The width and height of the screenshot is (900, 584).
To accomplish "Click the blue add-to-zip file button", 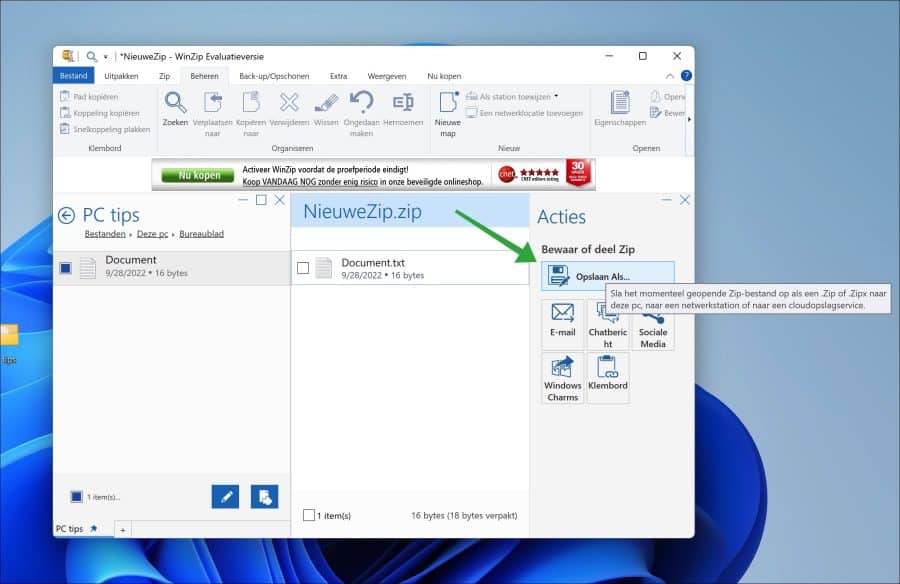I will [265, 497].
